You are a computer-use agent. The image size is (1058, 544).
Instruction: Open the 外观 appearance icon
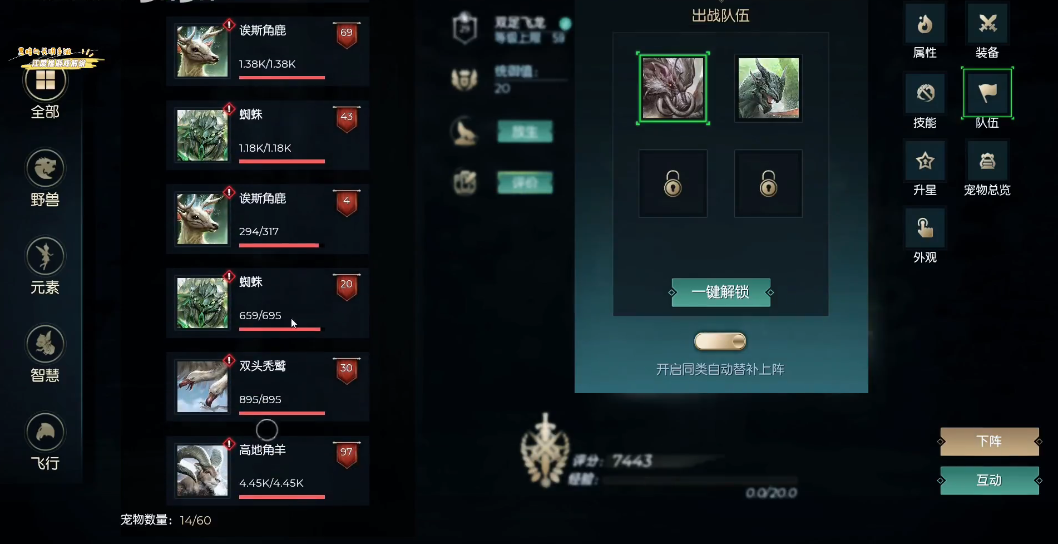[x=924, y=228]
